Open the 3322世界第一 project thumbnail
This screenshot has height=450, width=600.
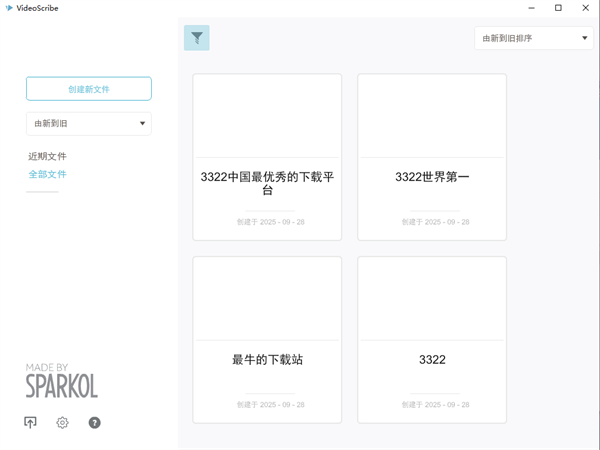point(432,116)
